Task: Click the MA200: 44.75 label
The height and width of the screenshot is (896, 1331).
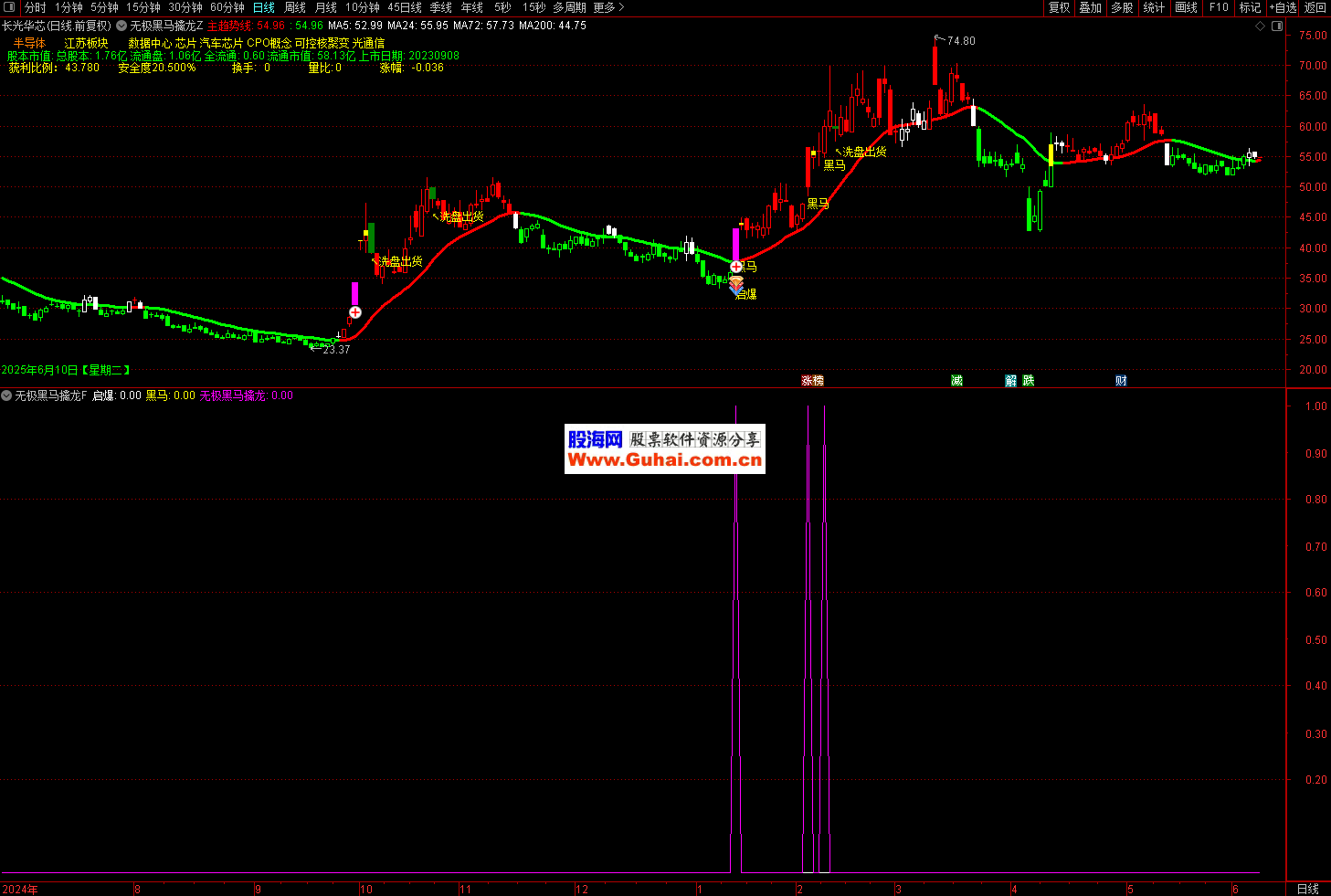Action: point(553,26)
